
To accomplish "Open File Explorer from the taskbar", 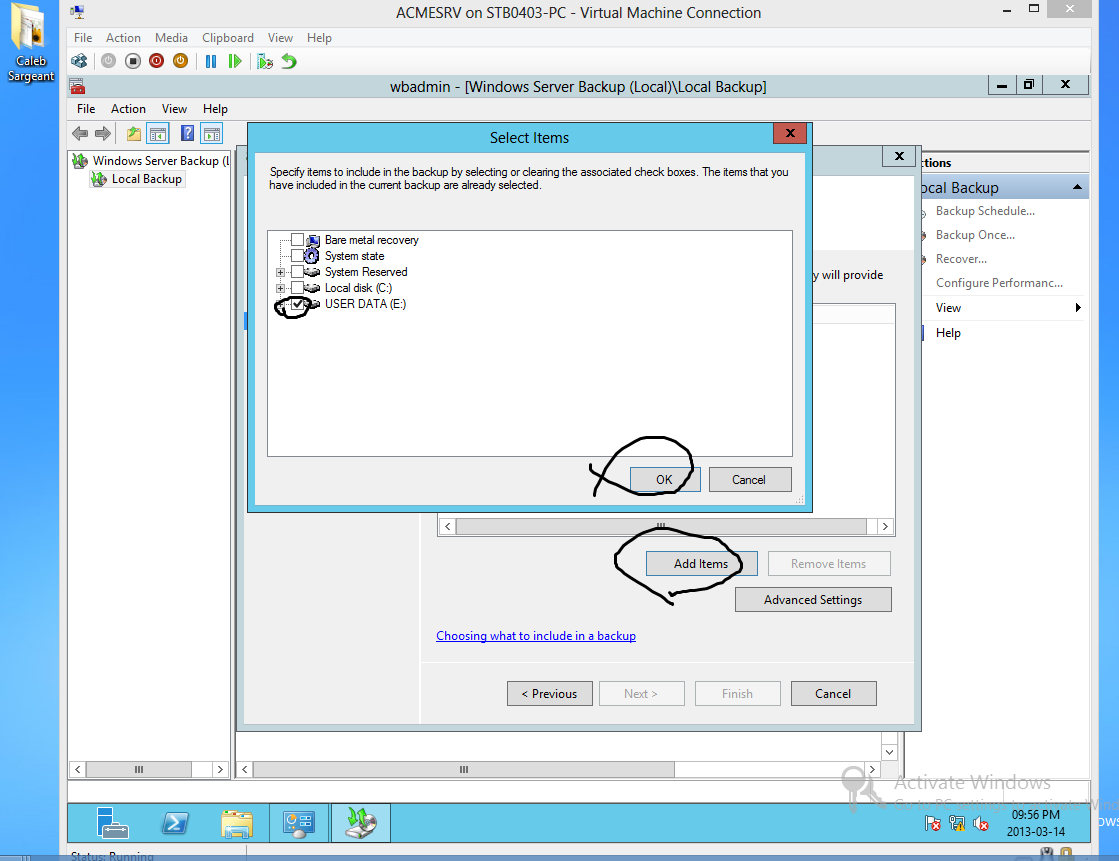I will (237, 823).
